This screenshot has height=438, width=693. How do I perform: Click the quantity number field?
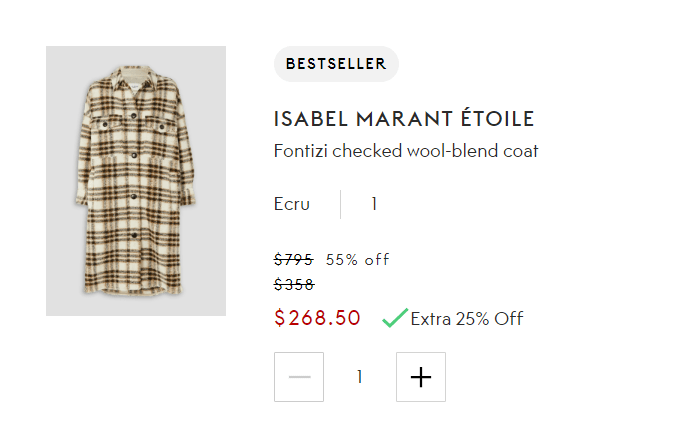click(360, 377)
